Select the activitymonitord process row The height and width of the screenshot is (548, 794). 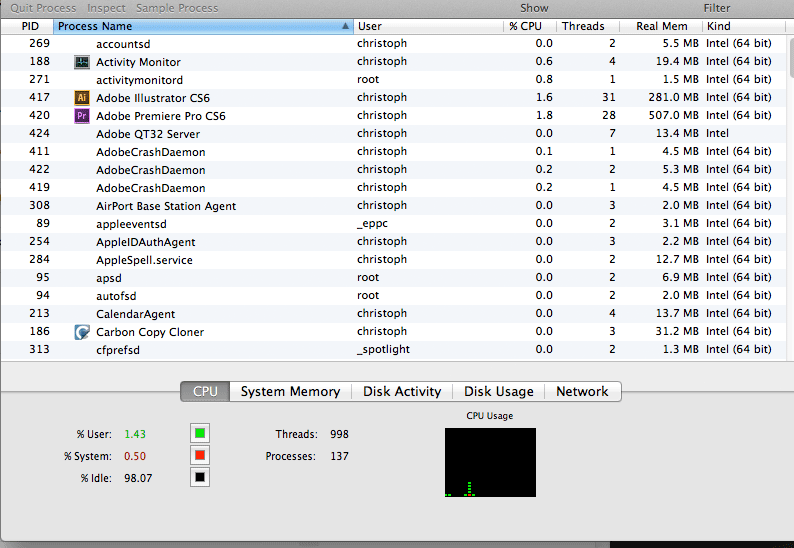coord(393,80)
